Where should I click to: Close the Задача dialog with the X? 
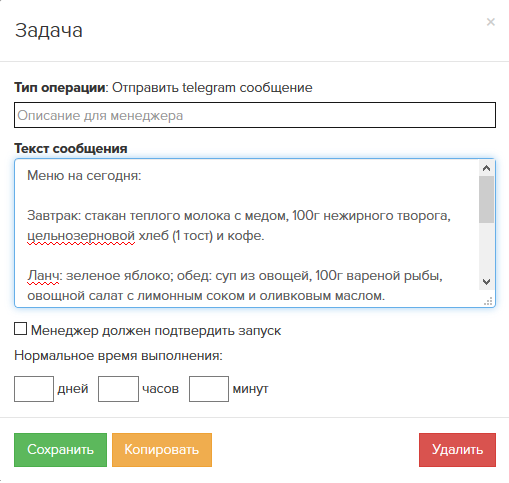[490, 22]
